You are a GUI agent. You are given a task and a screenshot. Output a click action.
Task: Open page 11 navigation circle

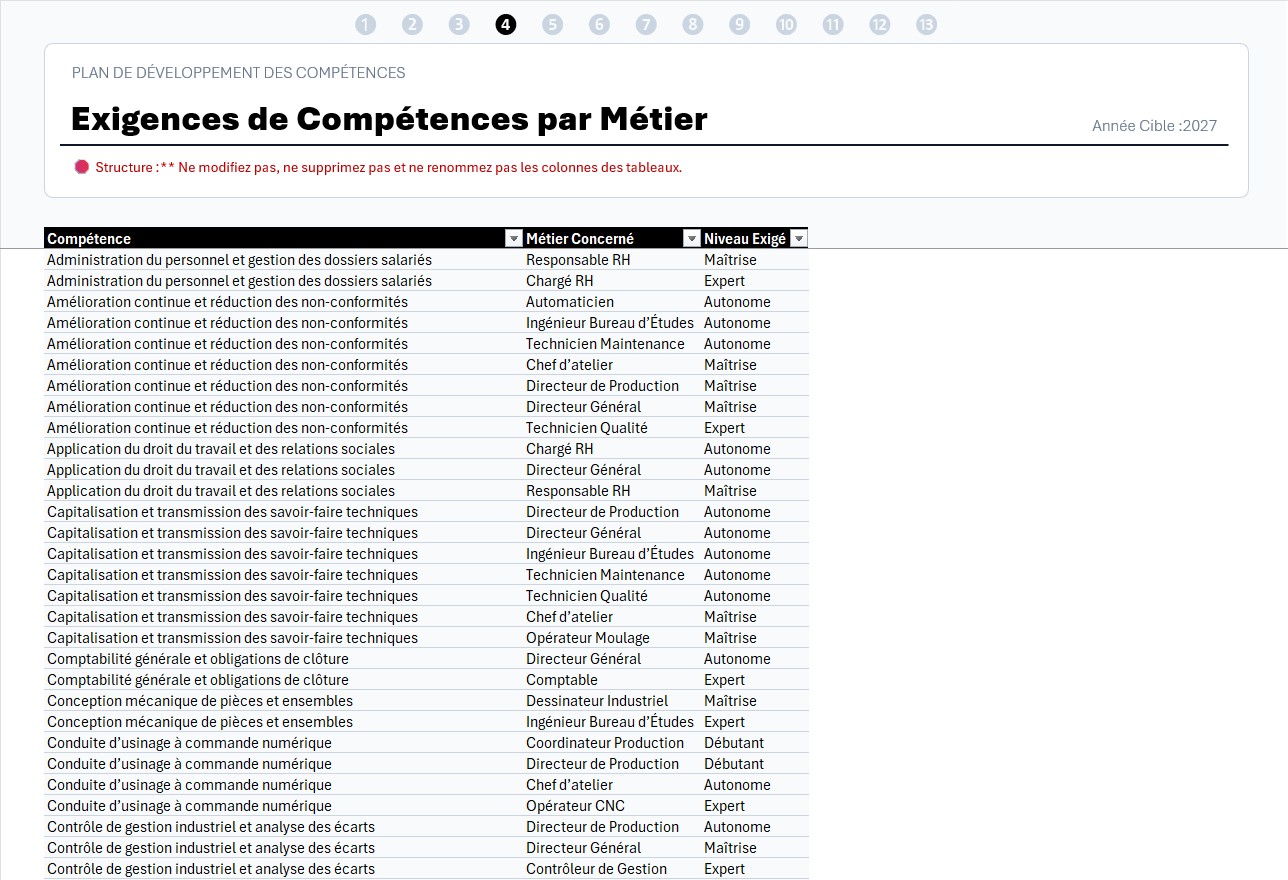(833, 25)
